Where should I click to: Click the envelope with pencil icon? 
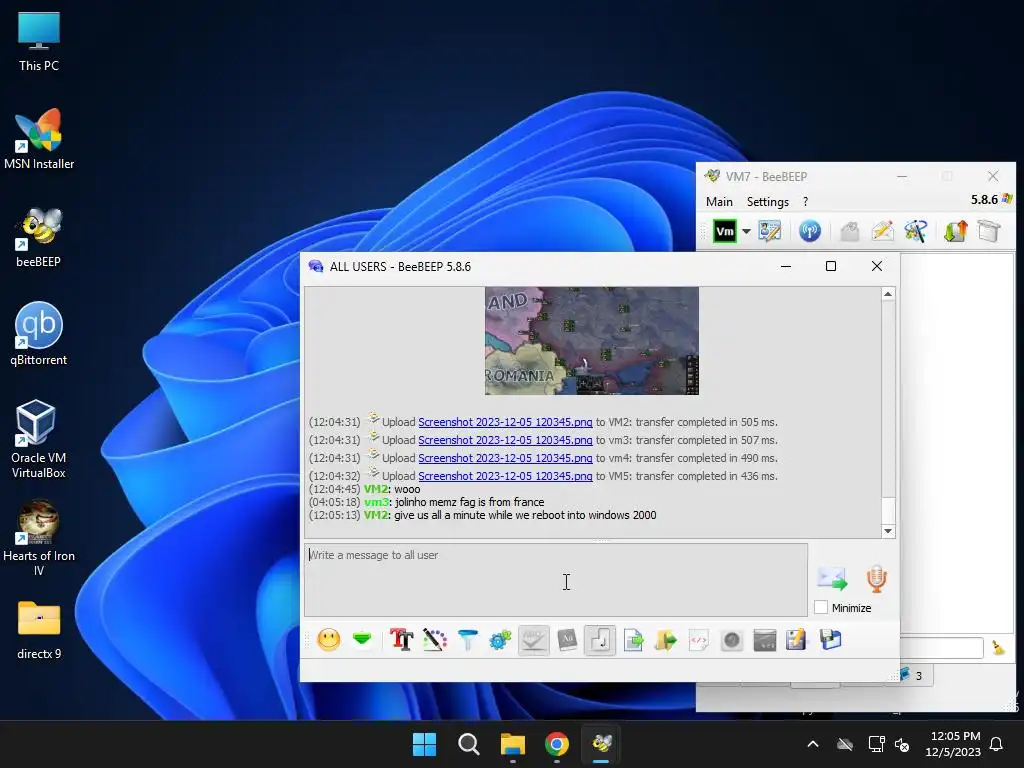point(882,231)
